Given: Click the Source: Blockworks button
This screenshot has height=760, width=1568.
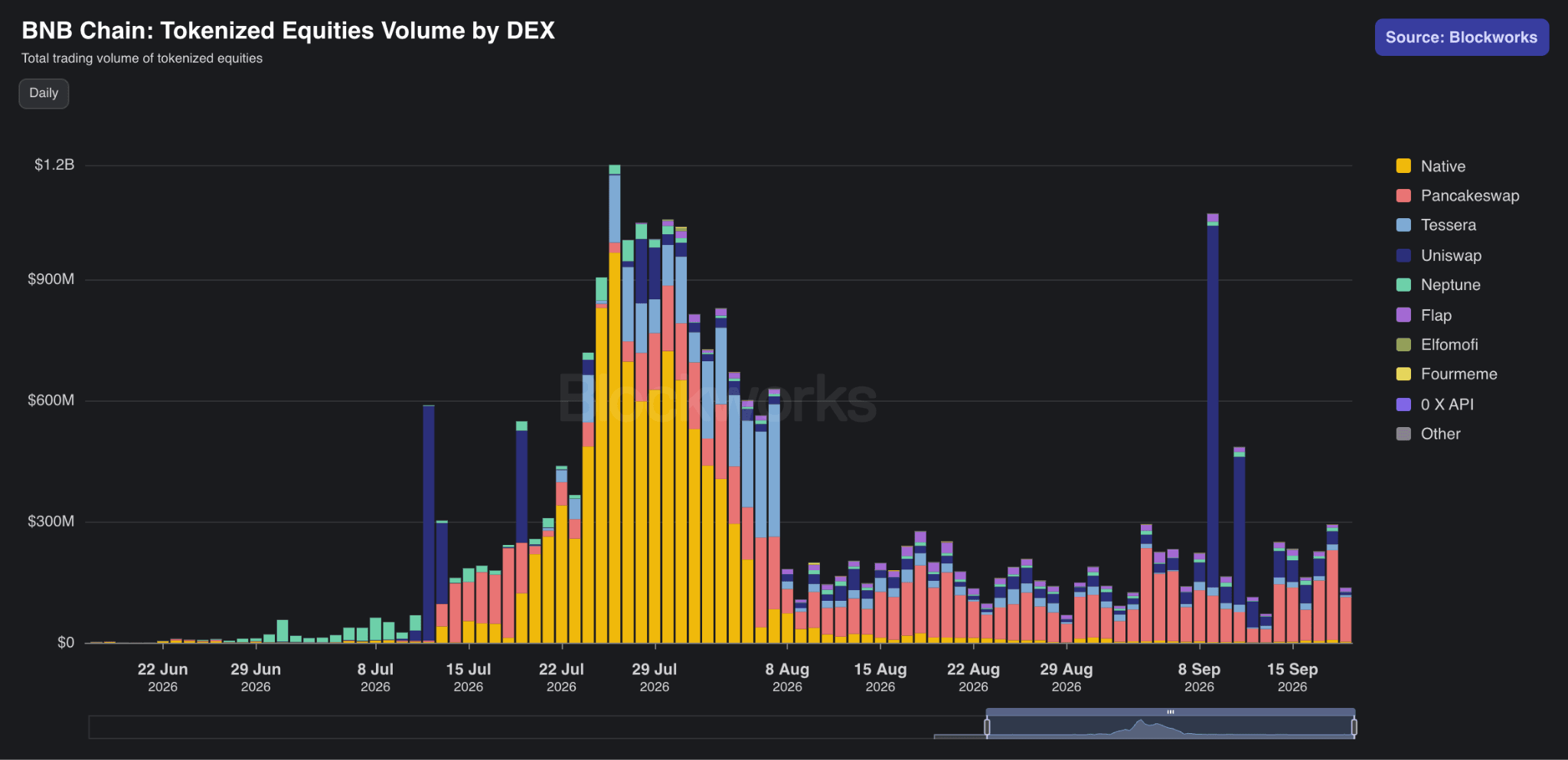Looking at the screenshot, I should point(1462,38).
